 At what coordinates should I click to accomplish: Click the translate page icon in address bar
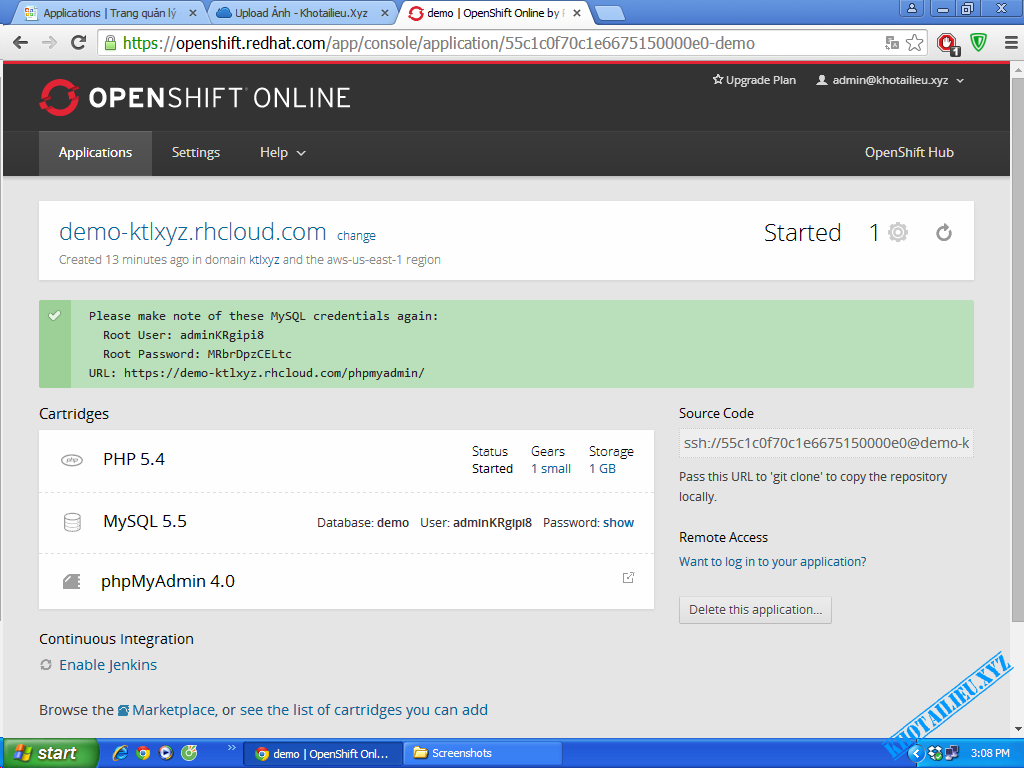pos(892,43)
